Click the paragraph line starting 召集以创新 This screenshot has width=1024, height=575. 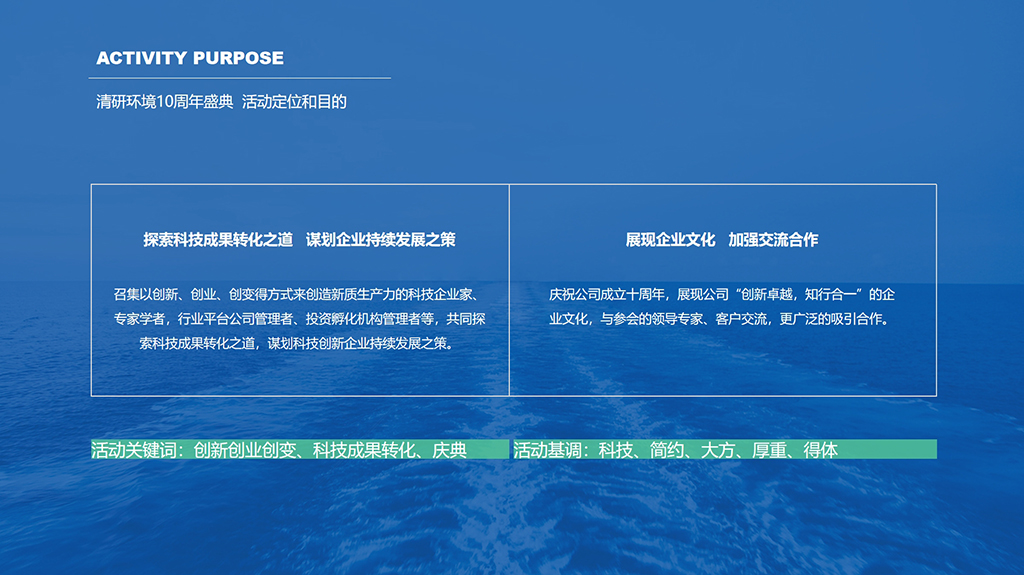[x=300, y=295]
